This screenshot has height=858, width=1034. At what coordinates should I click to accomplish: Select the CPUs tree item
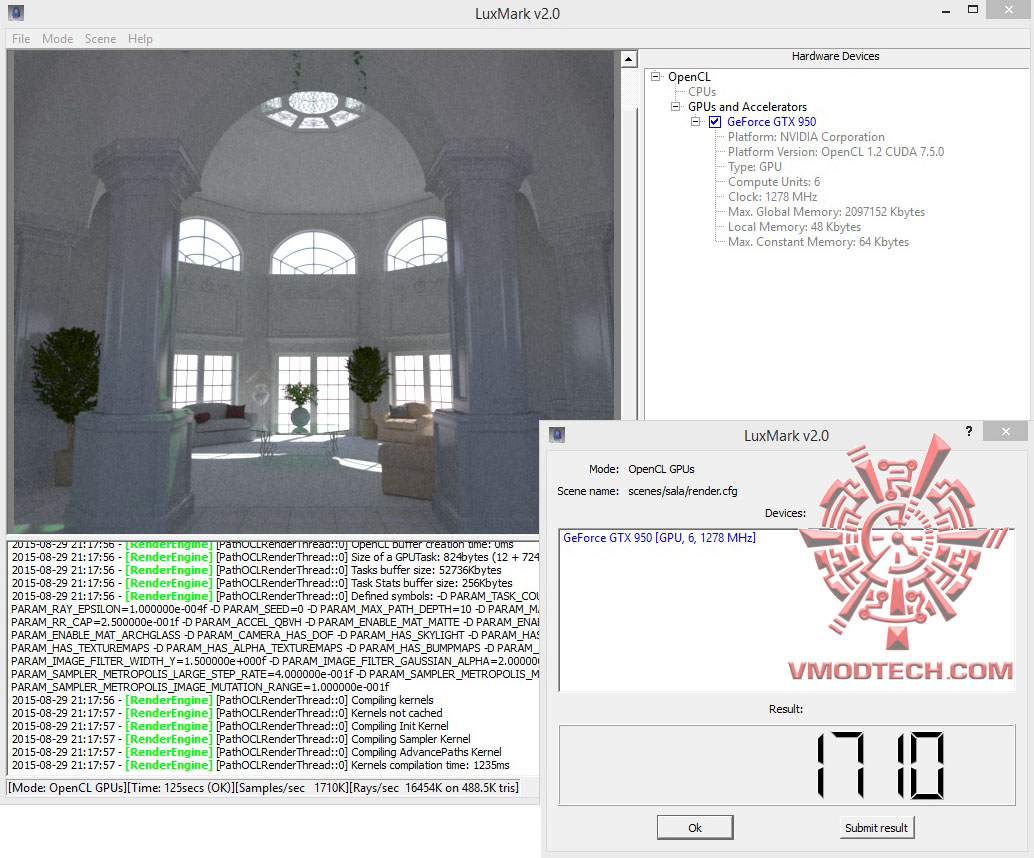702,92
